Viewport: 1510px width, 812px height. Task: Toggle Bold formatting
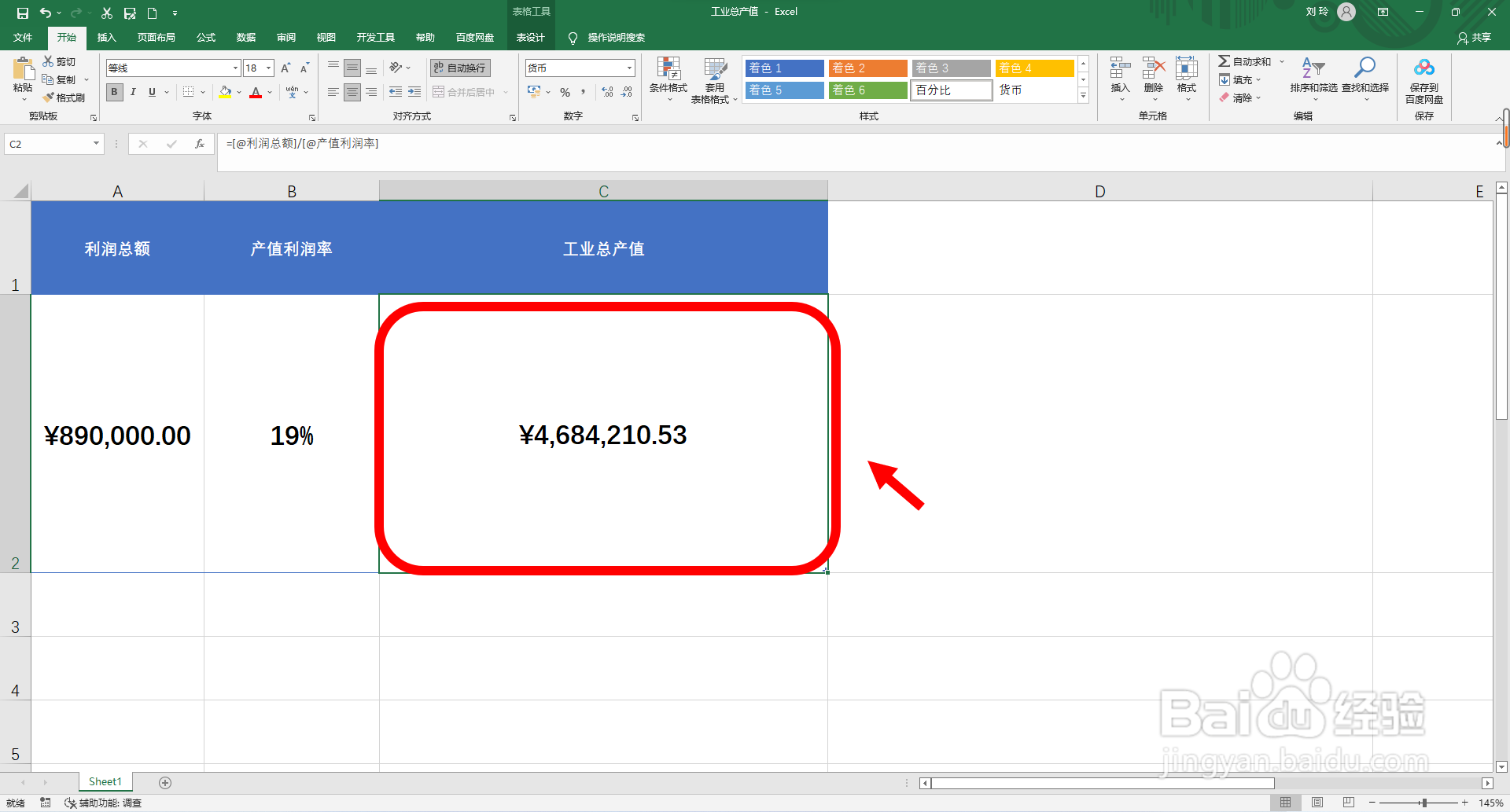(x=115, y=92)
